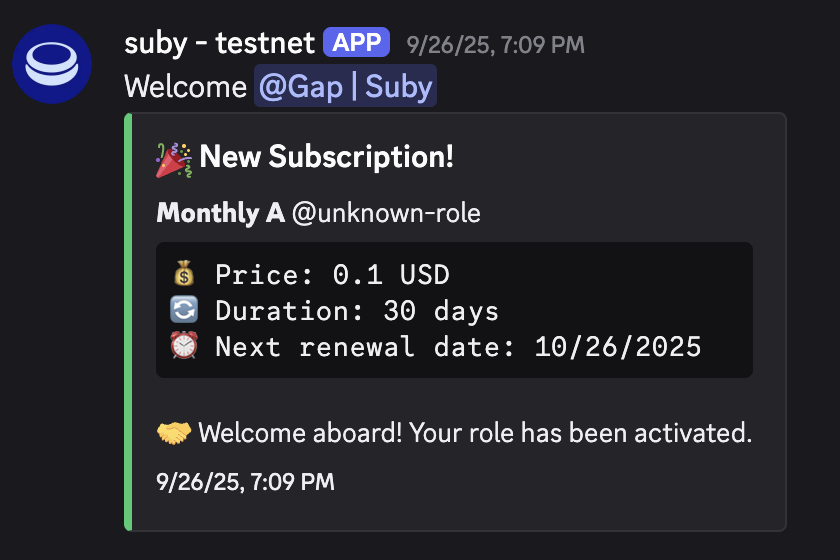The height and width of the screenshot is (560, 840).
Task: Click the refresh arrows Duration emoji
Action: click(x=182, y=311)
